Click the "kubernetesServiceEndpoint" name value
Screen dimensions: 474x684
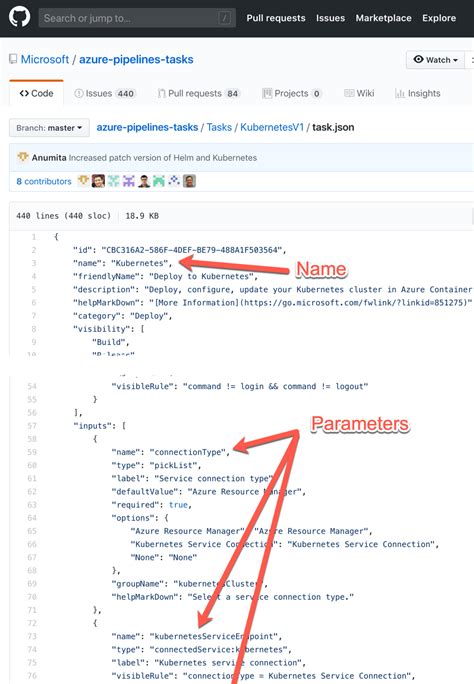coord(214,636)
